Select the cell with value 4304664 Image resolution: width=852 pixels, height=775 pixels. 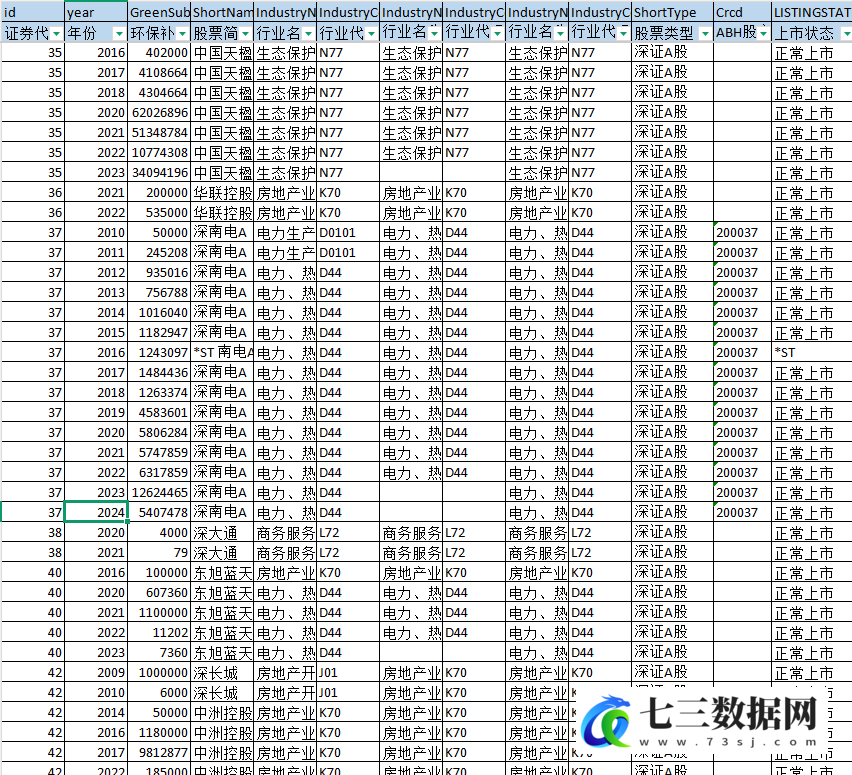(x=159, y=92)
